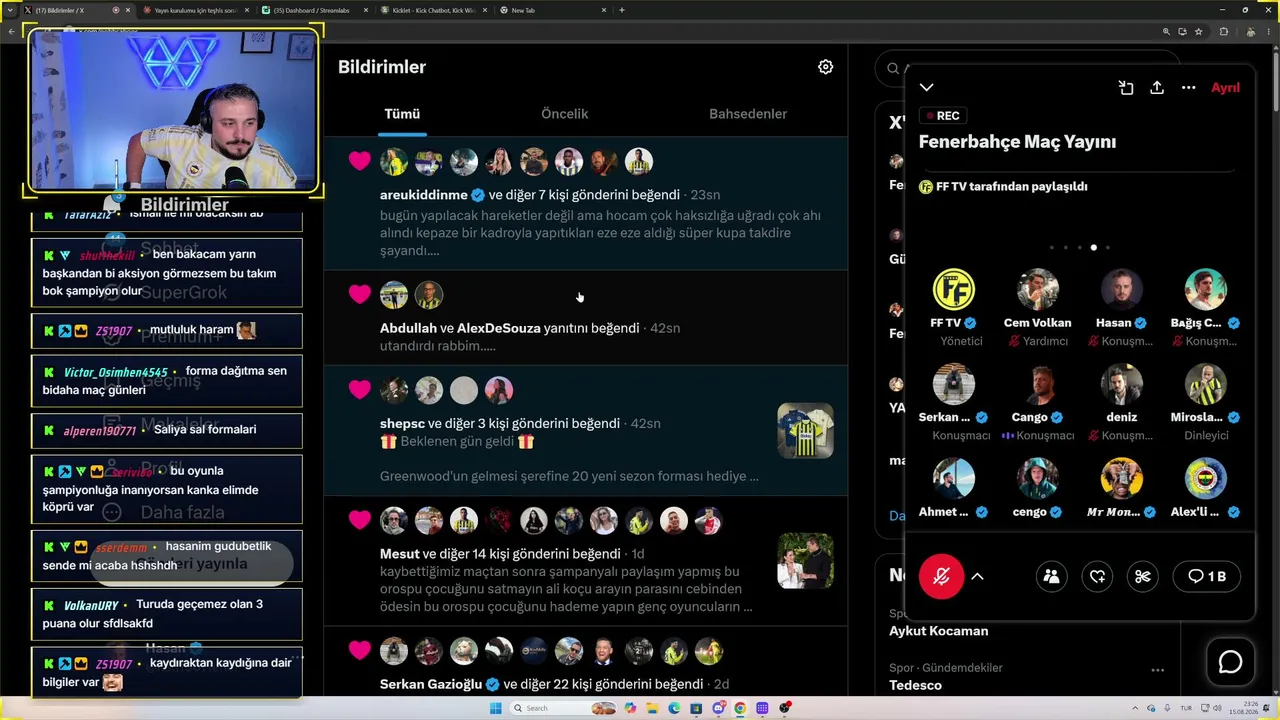Open the Grok chat bubble button
The image size is (1280, 720).
click(1230, 662)
